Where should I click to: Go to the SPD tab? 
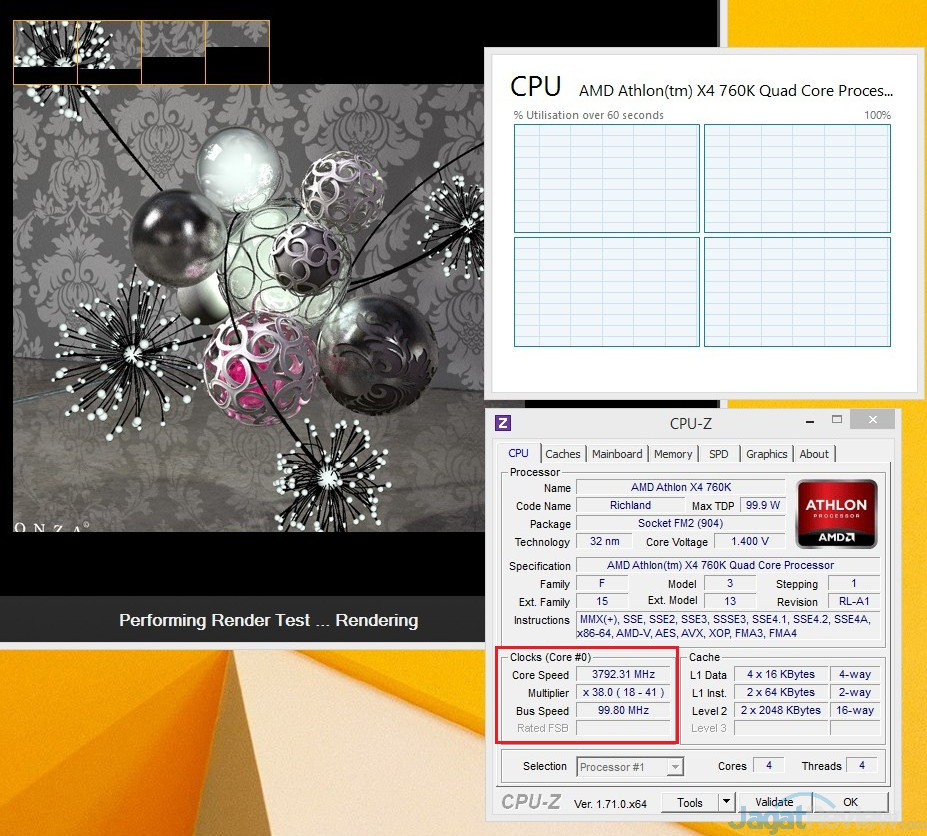(x=718, y=454)
